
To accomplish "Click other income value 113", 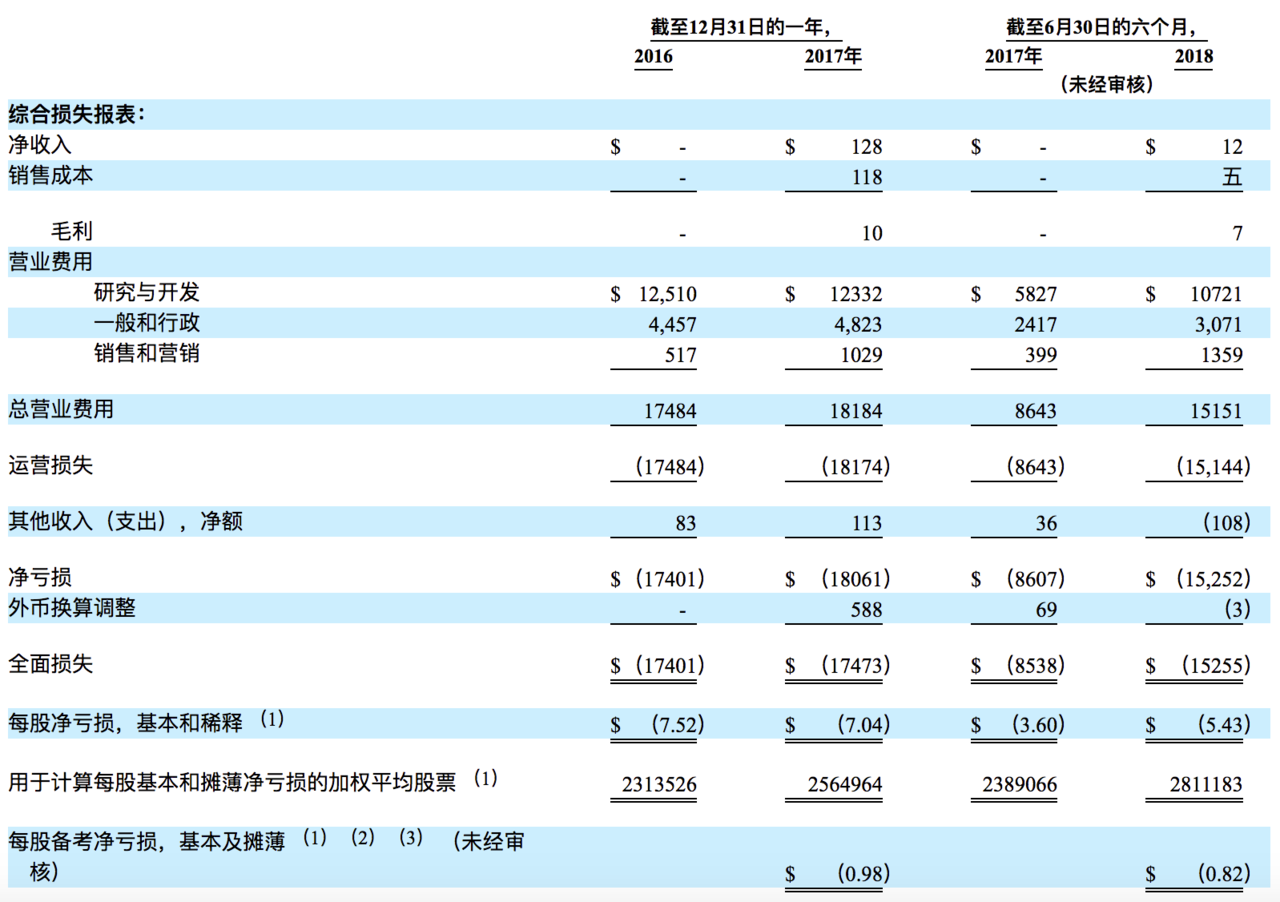I will coord(867,523).
